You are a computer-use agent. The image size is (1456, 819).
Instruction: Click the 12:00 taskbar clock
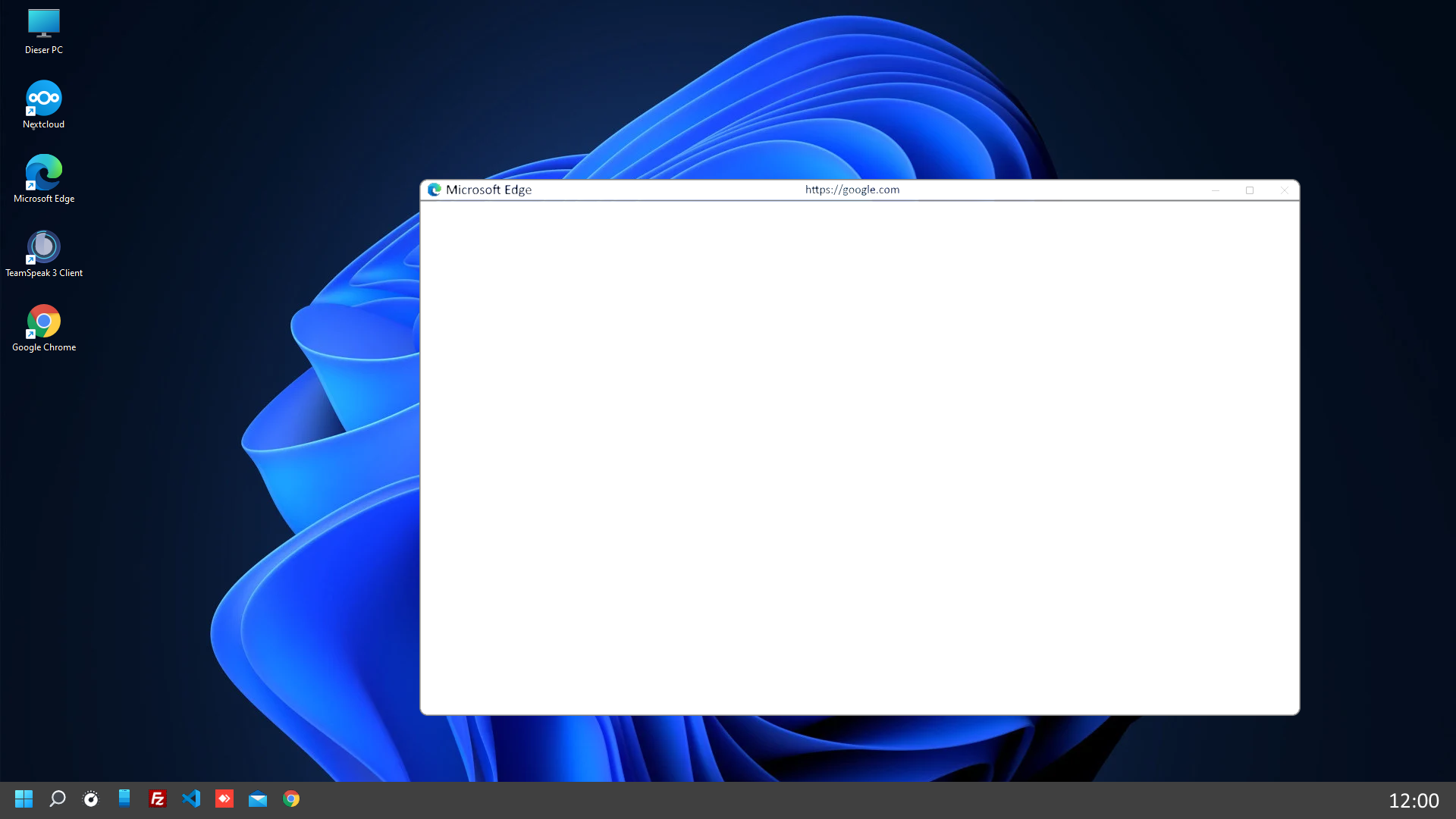[x=1413, y=800]
